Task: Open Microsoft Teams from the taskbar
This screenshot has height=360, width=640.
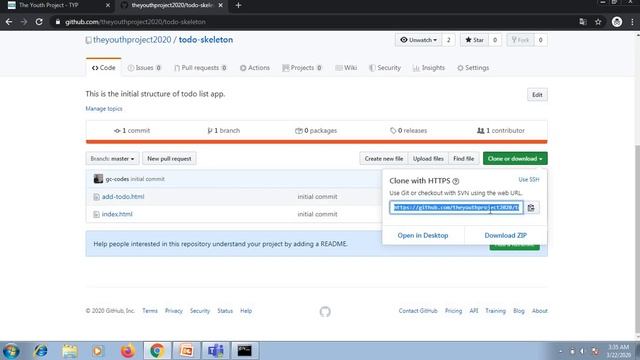Action: [216, 351]
